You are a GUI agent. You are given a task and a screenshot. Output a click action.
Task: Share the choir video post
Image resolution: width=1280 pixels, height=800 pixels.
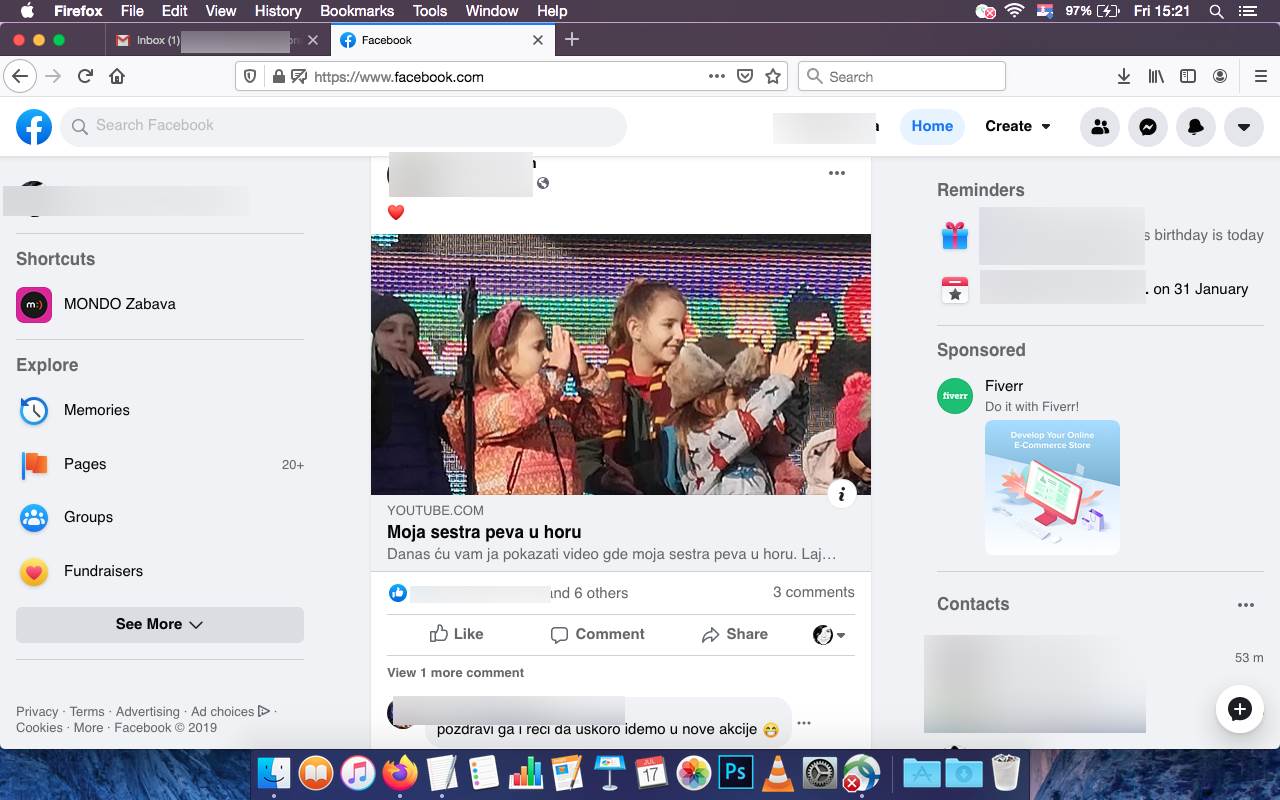734,634
